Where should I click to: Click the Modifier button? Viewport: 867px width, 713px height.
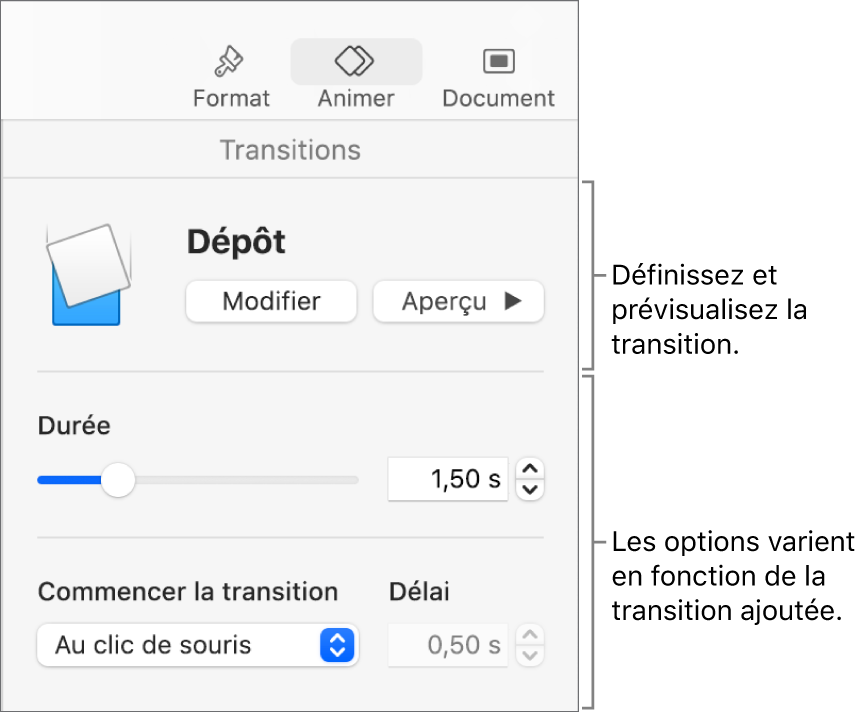coord(271,301)
